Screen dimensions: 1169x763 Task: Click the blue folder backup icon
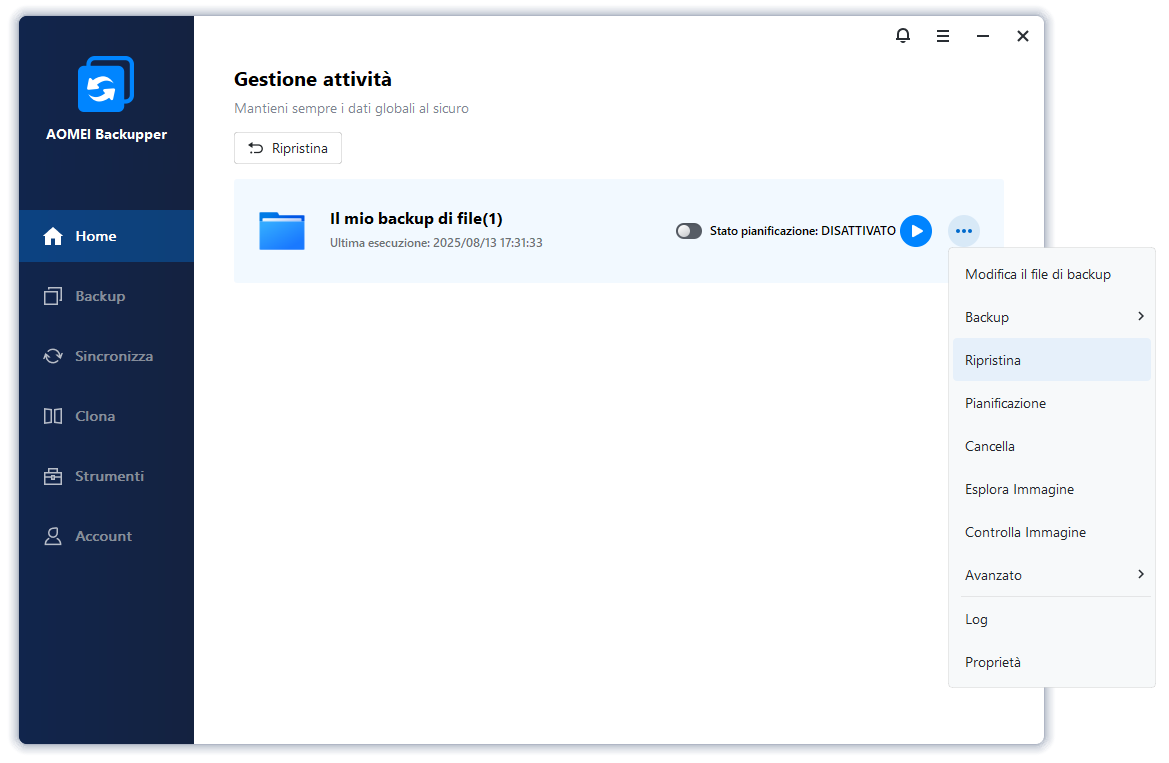click(x=282, y=231)
